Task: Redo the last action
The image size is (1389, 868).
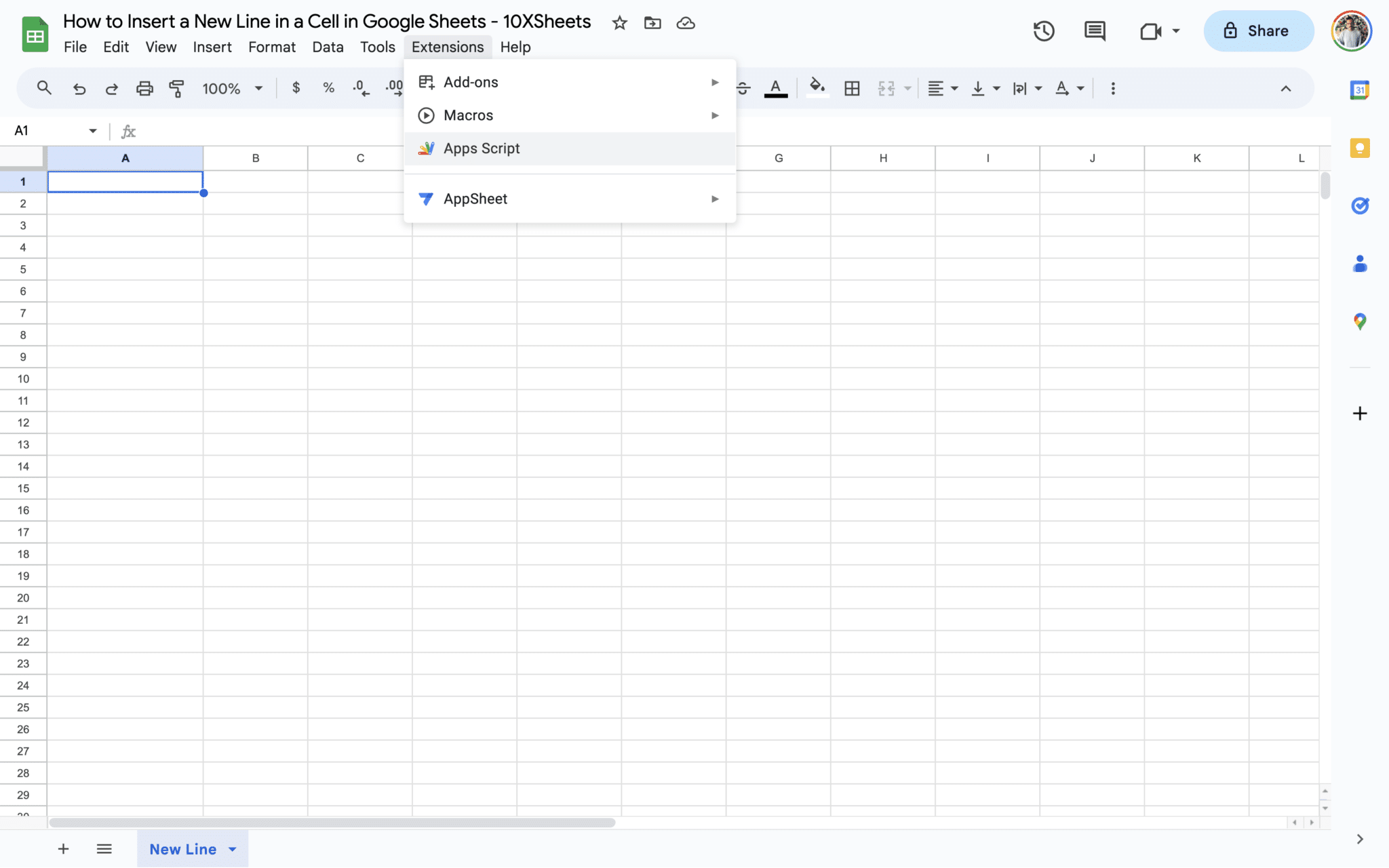Action: coord(112,88)
